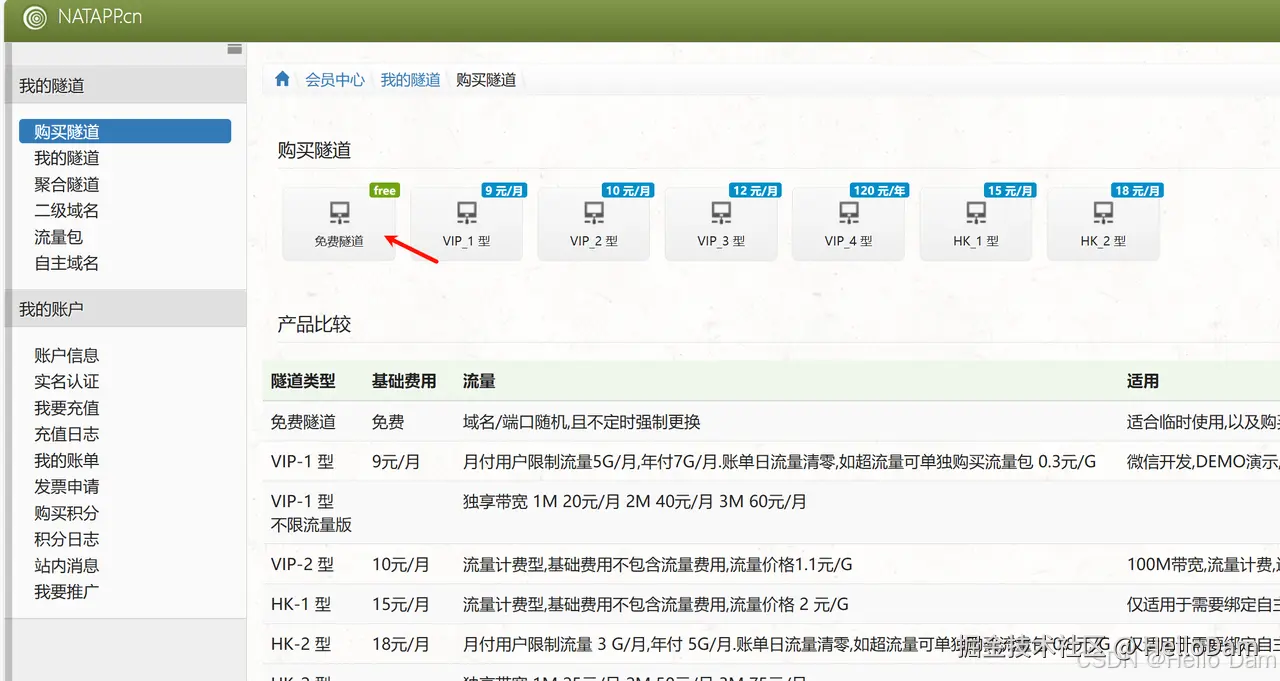Click the 免费 fee cell in the table
The width and height of the screenshot is (1280, 681).
388,422
